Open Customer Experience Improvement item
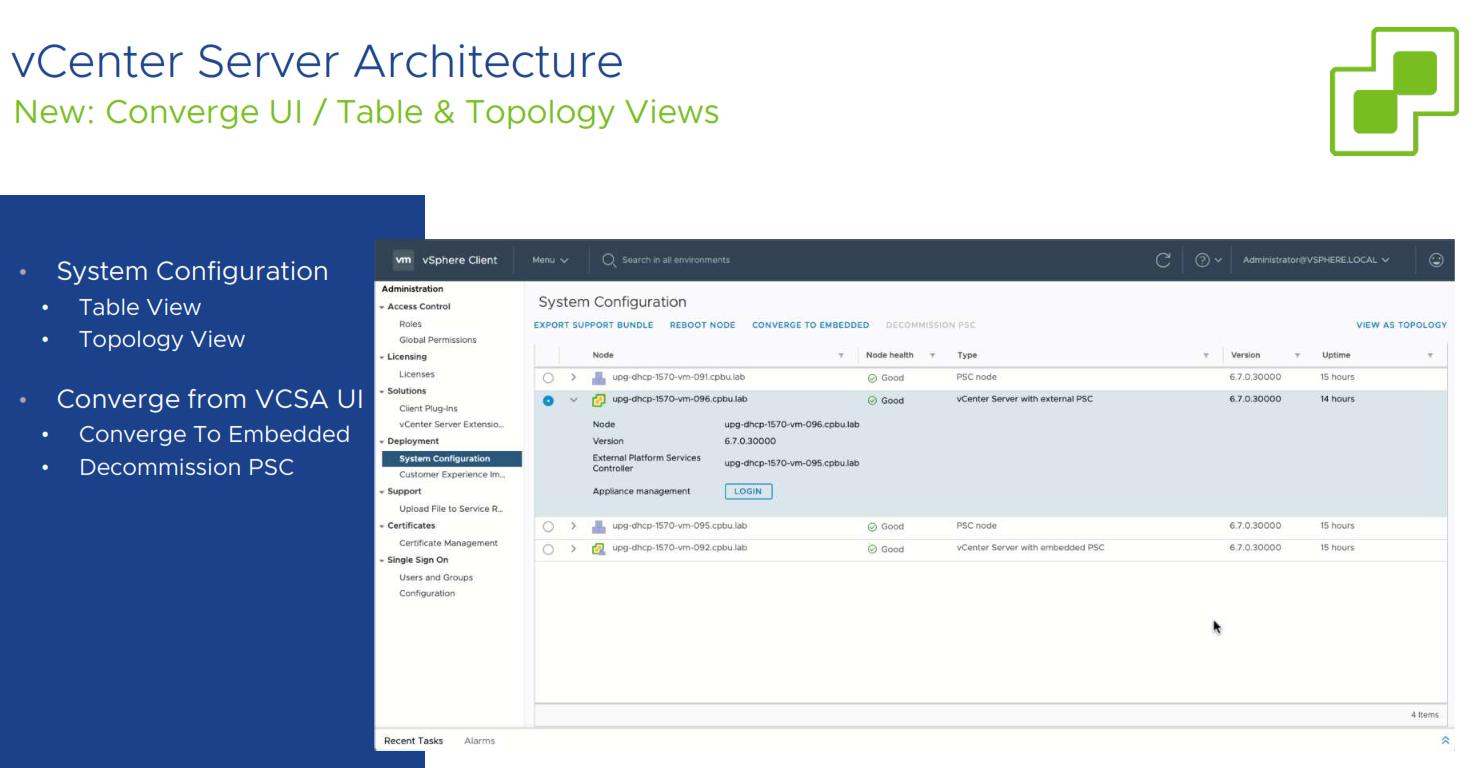This screenshot has width=1476, height=768. 452,475
